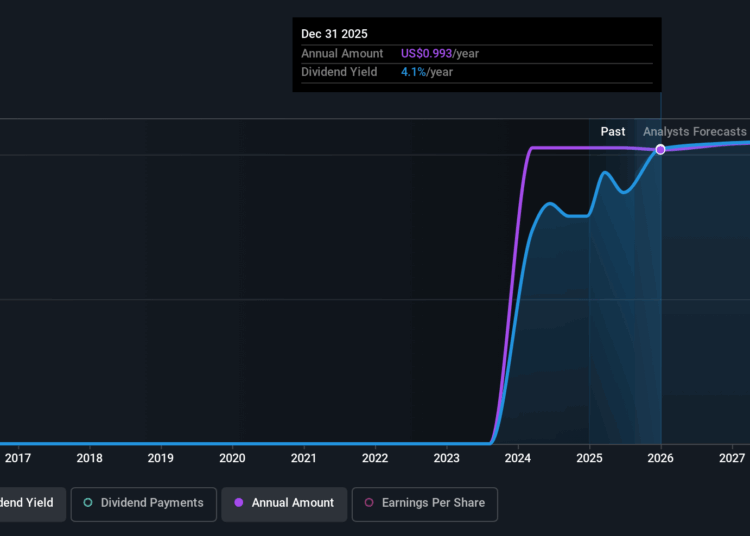Screen dimensions: 750x536
Task: Click the 2024 x-axis label
Action: coord(518,458)
